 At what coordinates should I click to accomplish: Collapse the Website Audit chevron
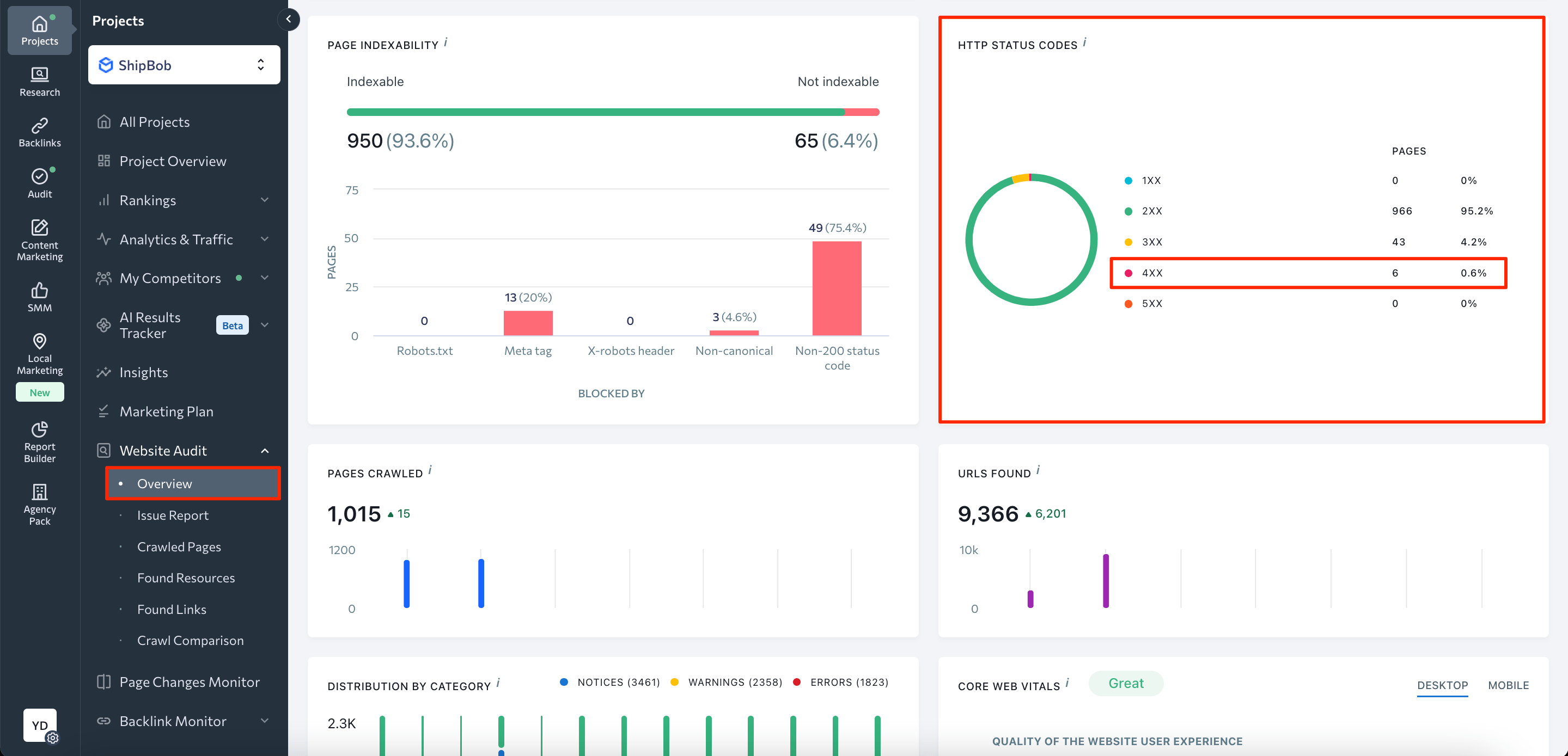(265, 451)
